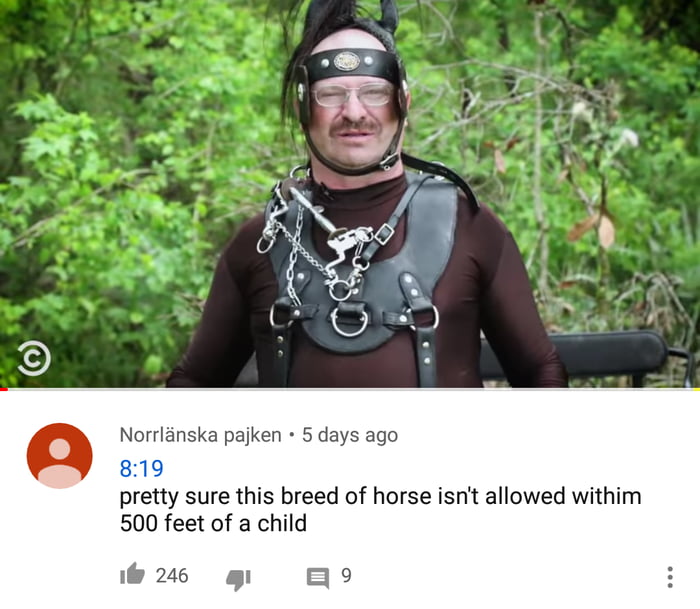Image resolution: width=700 pixels, height=609 pixels.
Task: Open the "5 days ago" comment permalink
Action: [350, 435]
